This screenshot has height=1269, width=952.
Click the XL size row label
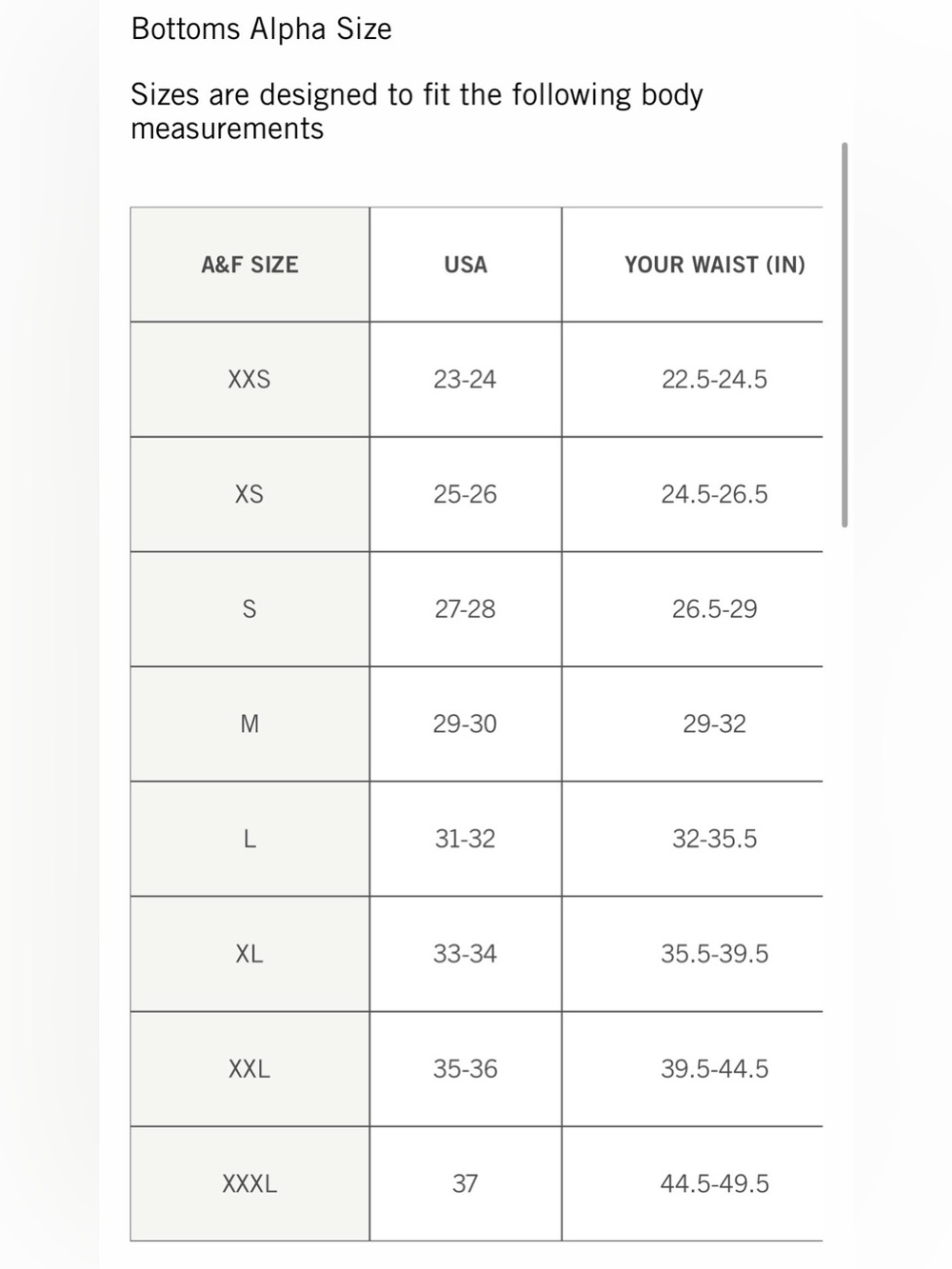click(249, 954)
